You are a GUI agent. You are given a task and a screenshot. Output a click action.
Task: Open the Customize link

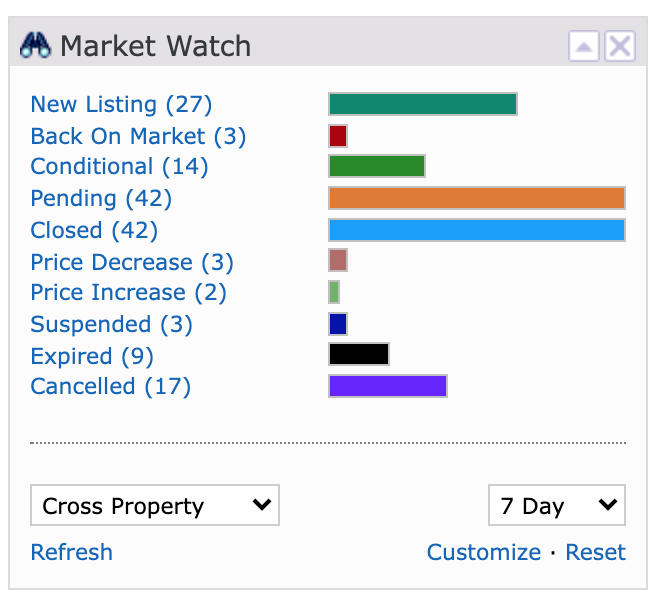[x=484, y=552]
